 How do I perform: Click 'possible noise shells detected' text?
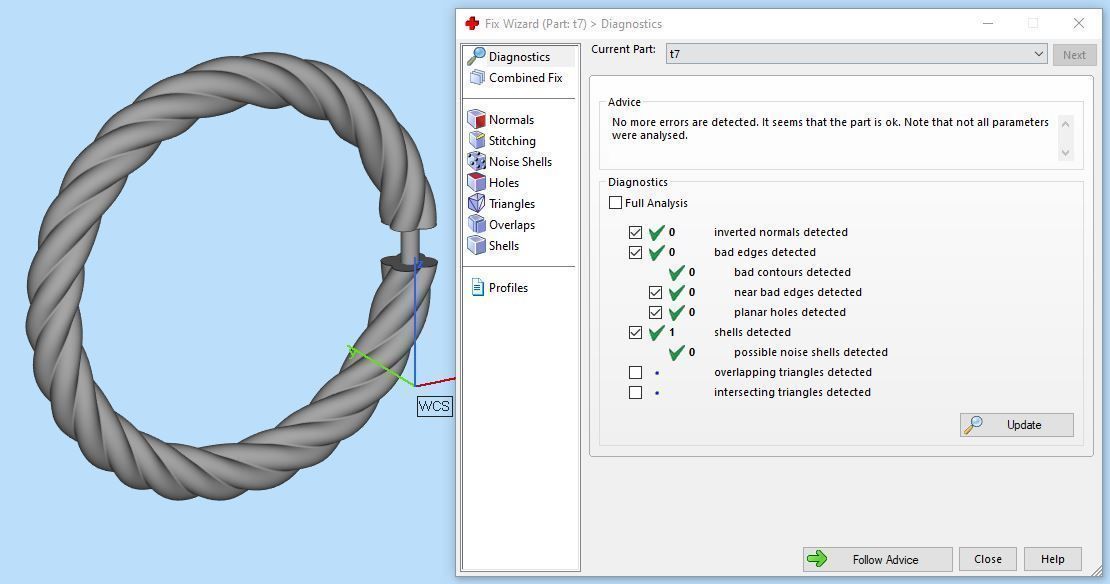[811, 353]
